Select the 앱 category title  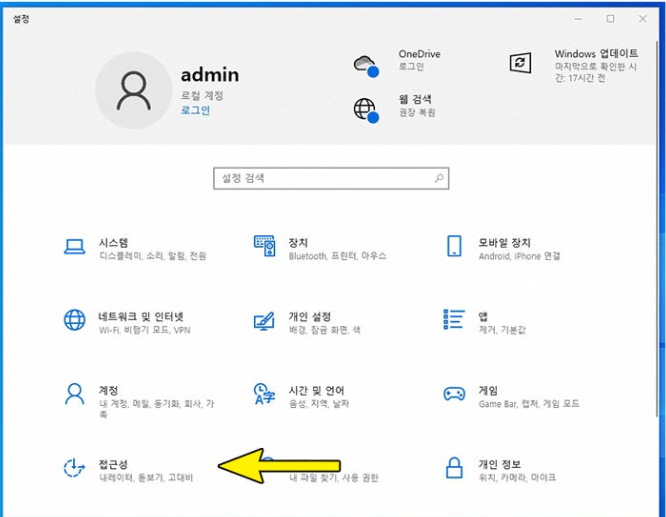click(483, 316)
